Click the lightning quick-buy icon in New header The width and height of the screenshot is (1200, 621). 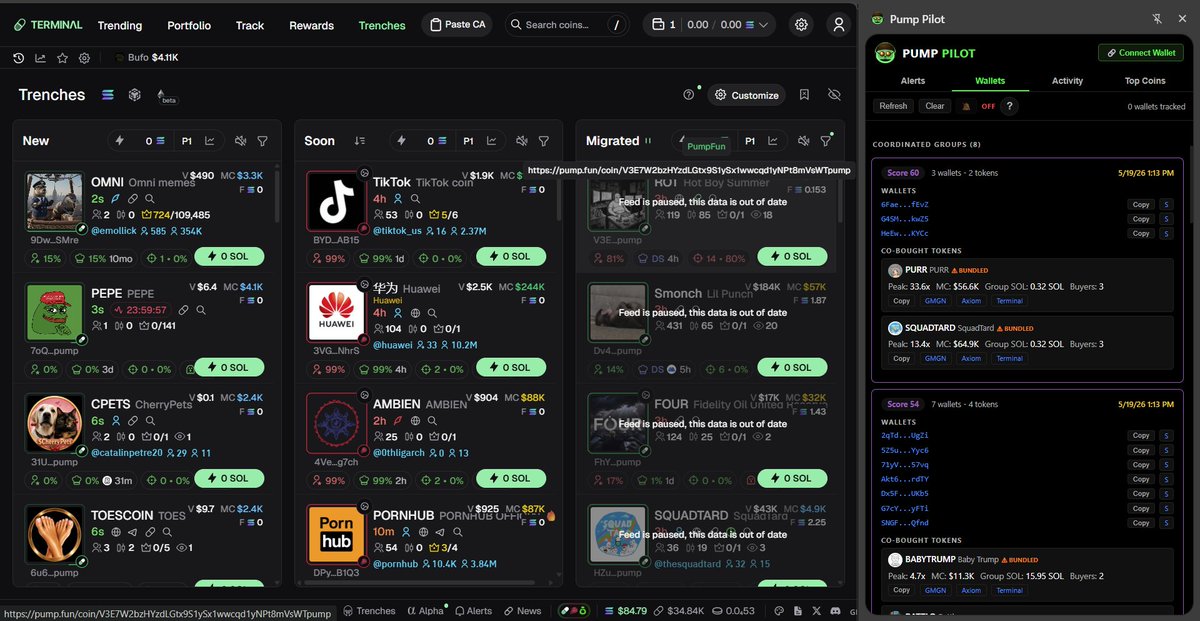[121, 141]
